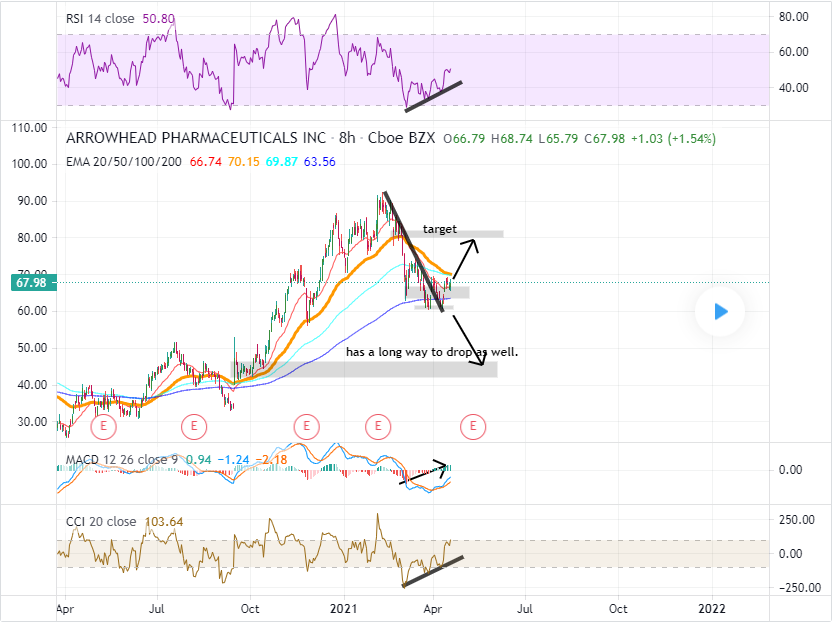Select the EMA 20/50/100/200 indicator label

click(123, 162)
